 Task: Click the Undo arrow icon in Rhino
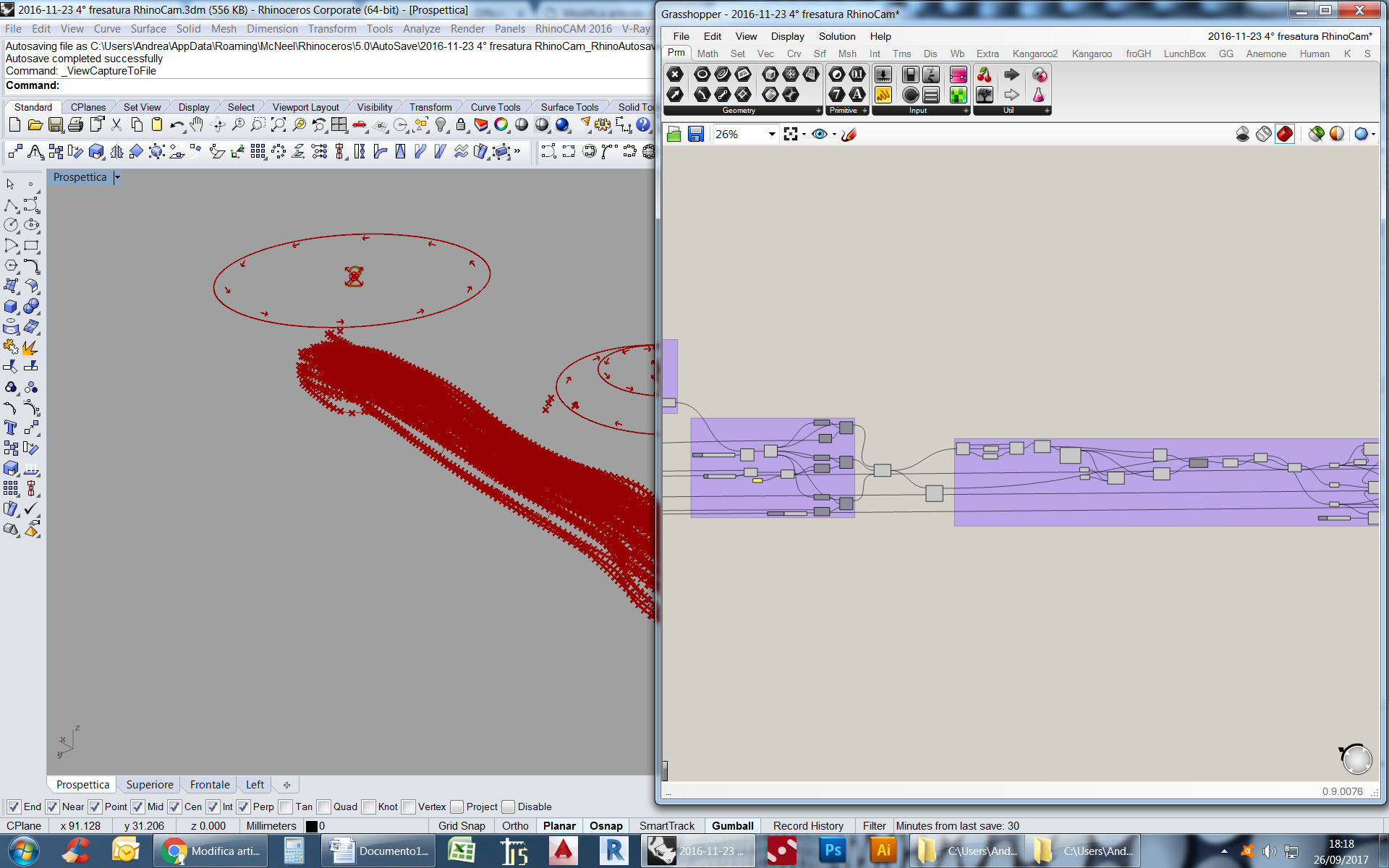[x=177, y=125]
